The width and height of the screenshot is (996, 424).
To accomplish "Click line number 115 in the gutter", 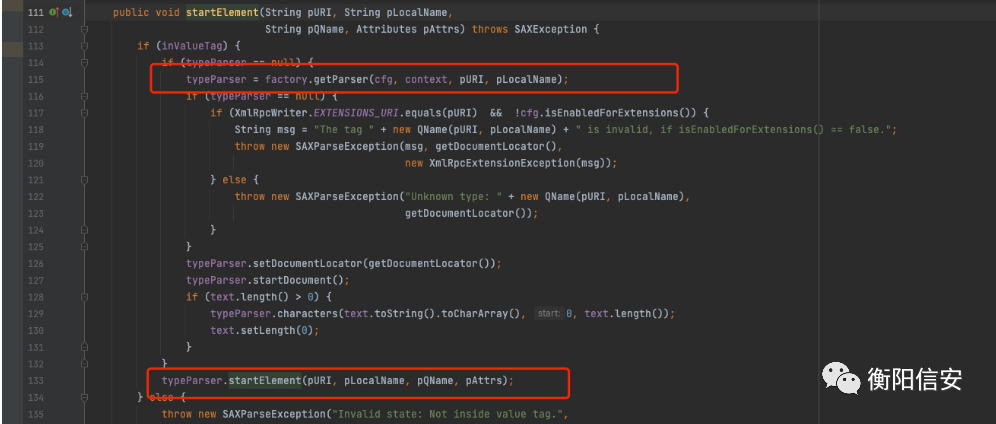I will (x=36, y=79).
